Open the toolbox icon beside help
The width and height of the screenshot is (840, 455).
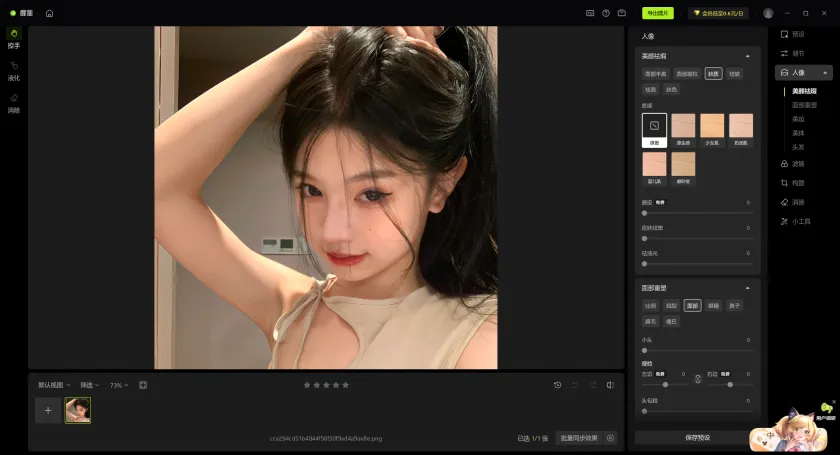[621, 13]
